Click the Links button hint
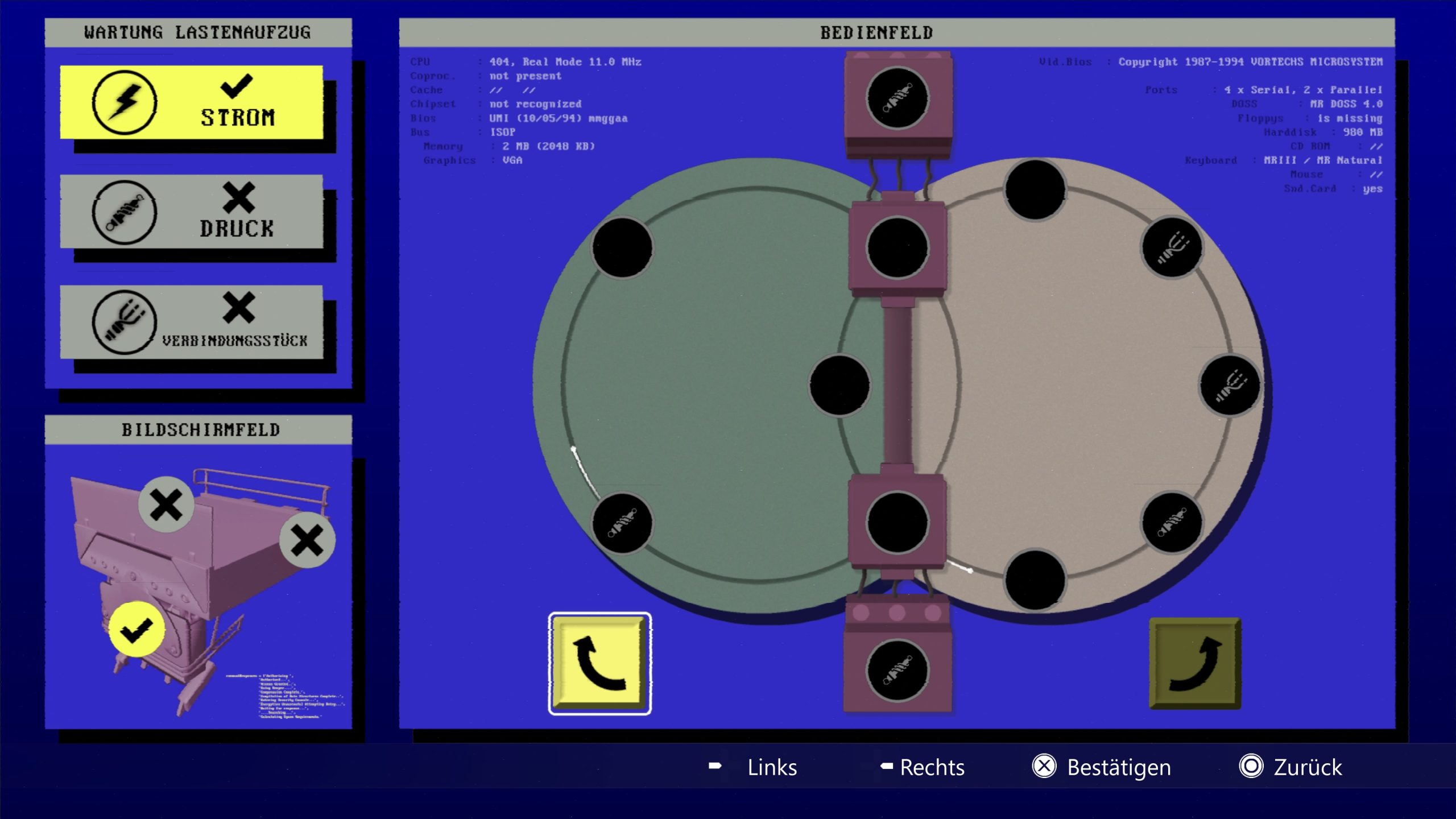 [x=752, y=767]
